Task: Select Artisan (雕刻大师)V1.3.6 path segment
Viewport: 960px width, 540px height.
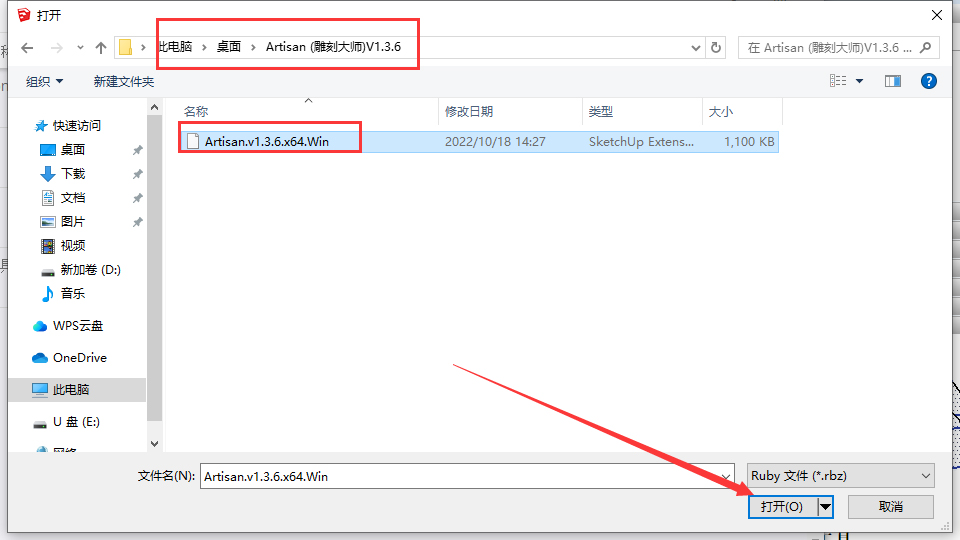Action: (333, 47)
